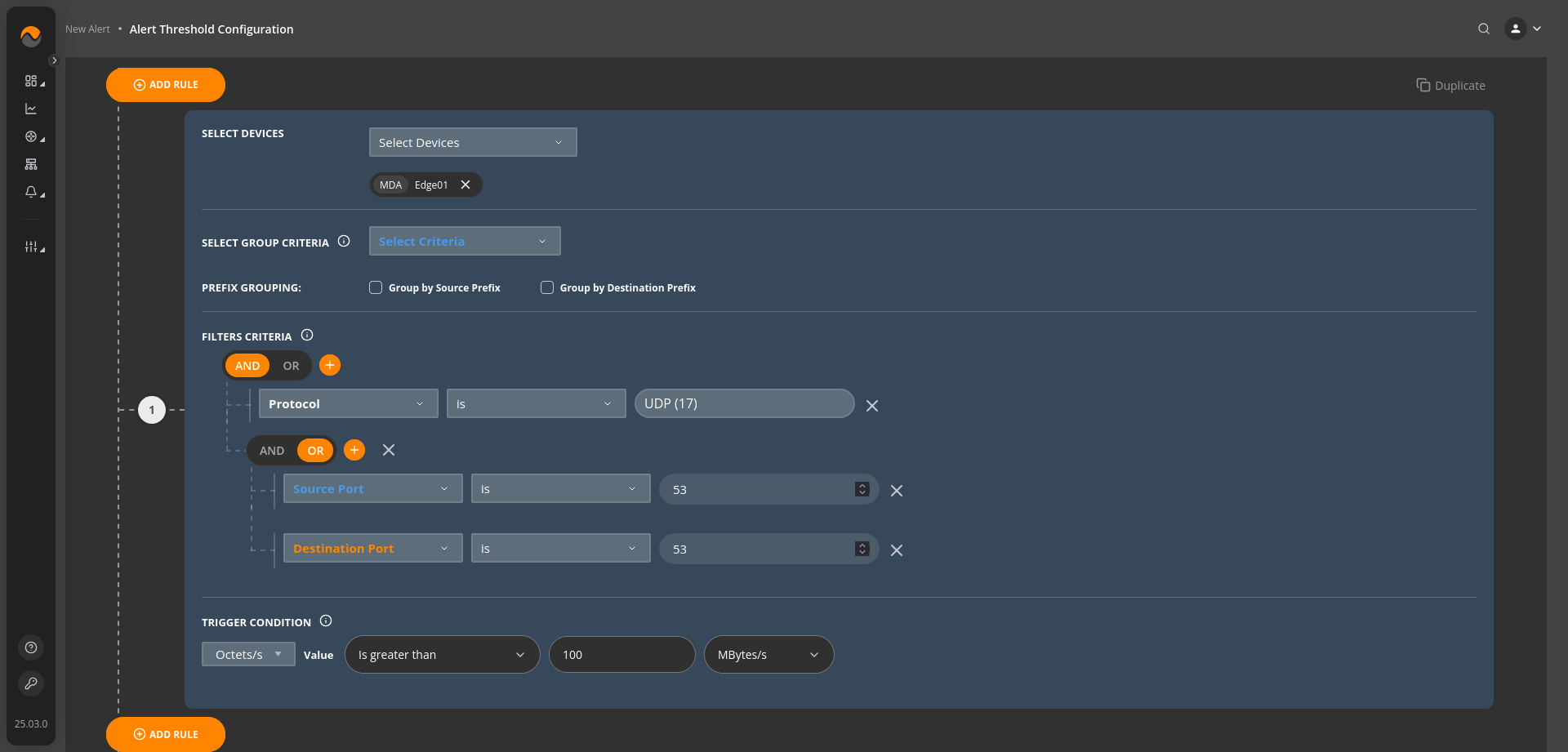
Task: Open the dashboards icon in sidebar
Action: [x=31, y=81]
